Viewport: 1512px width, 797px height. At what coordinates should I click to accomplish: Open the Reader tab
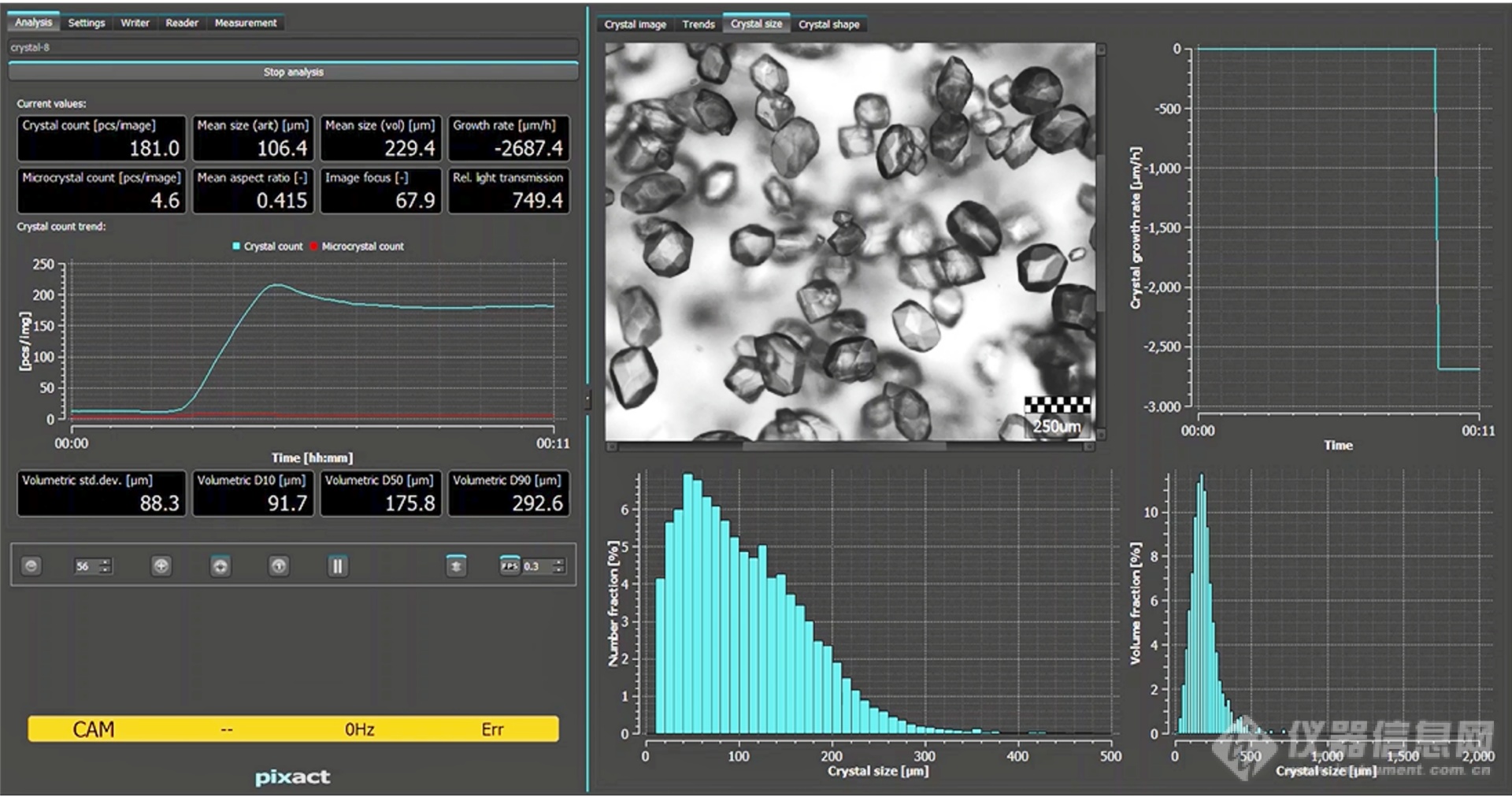point(182,23)
